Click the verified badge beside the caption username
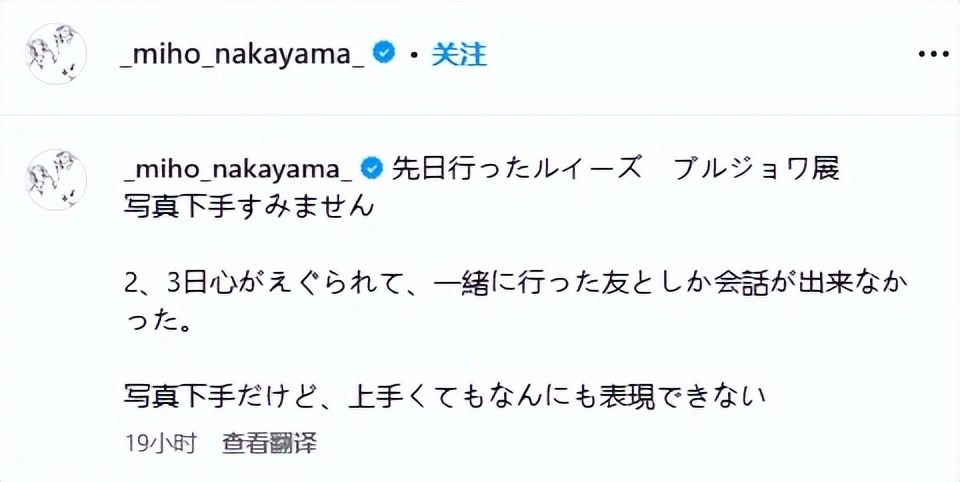The width and height of the screenshot is (960, 482). tap(371, 167)
